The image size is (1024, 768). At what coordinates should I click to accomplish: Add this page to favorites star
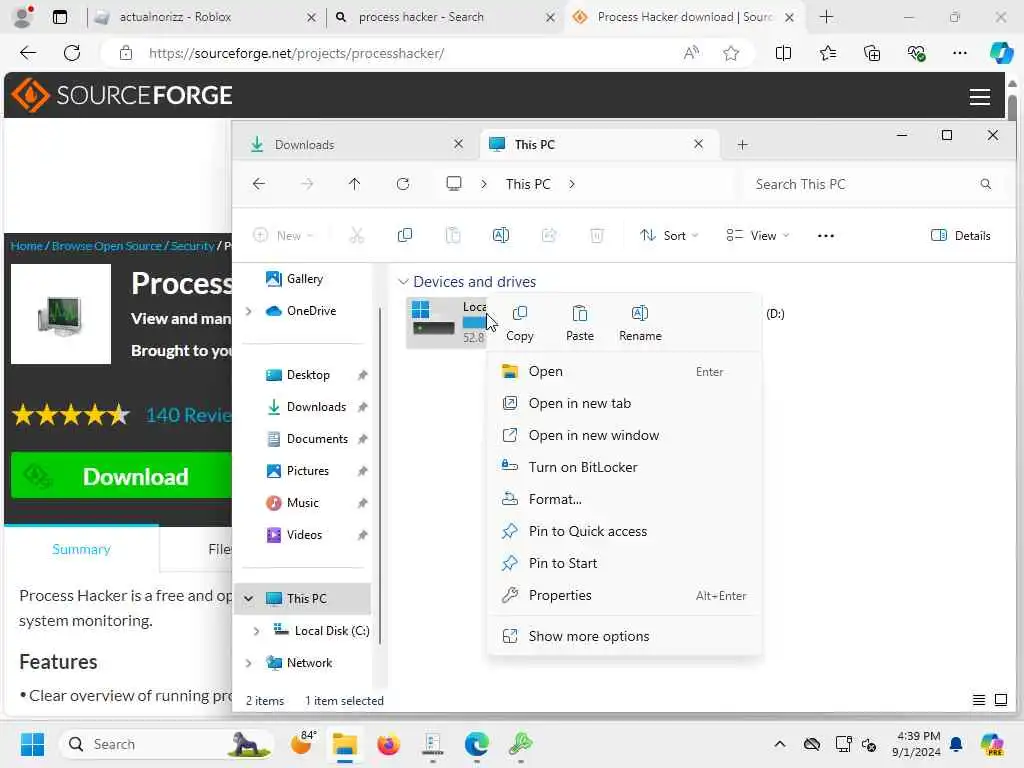[731, 53]
